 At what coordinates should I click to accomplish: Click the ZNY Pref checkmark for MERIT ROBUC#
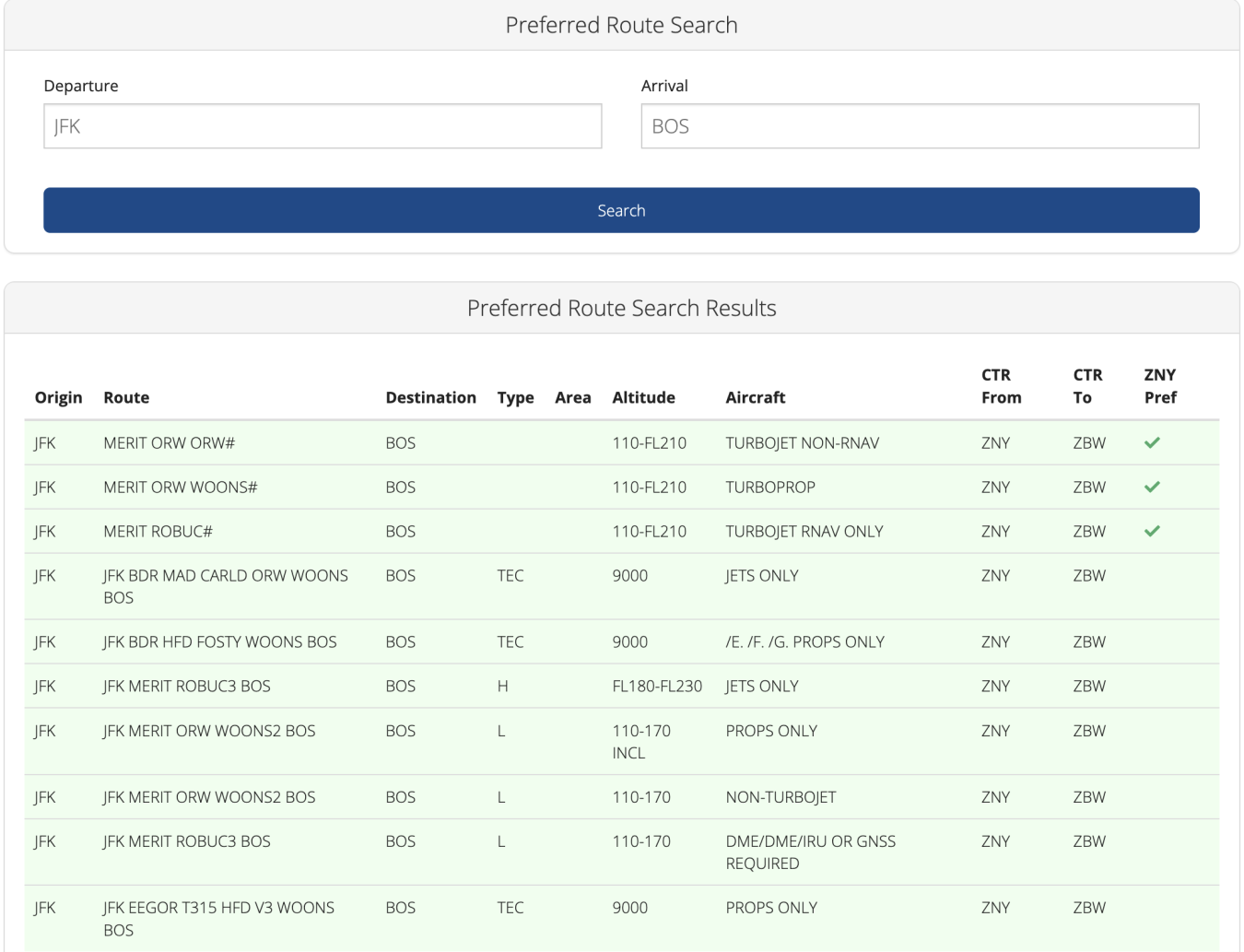1152,531
